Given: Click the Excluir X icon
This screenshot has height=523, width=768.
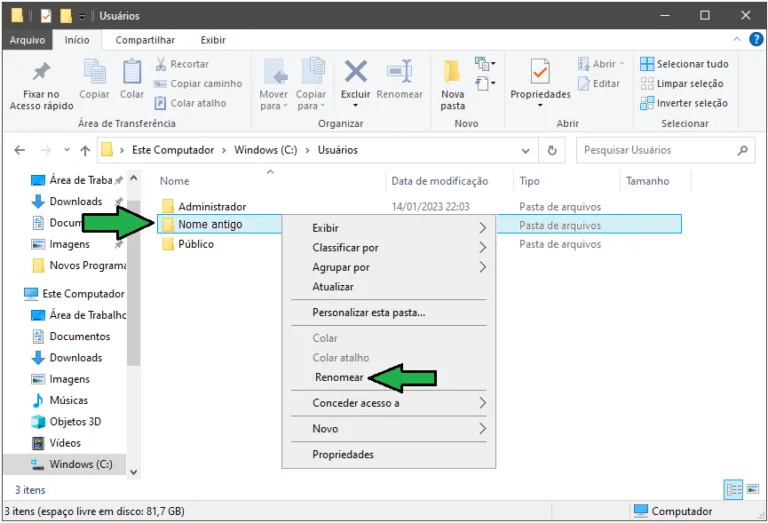Looking at the screenshot, I should click(356, 71).
